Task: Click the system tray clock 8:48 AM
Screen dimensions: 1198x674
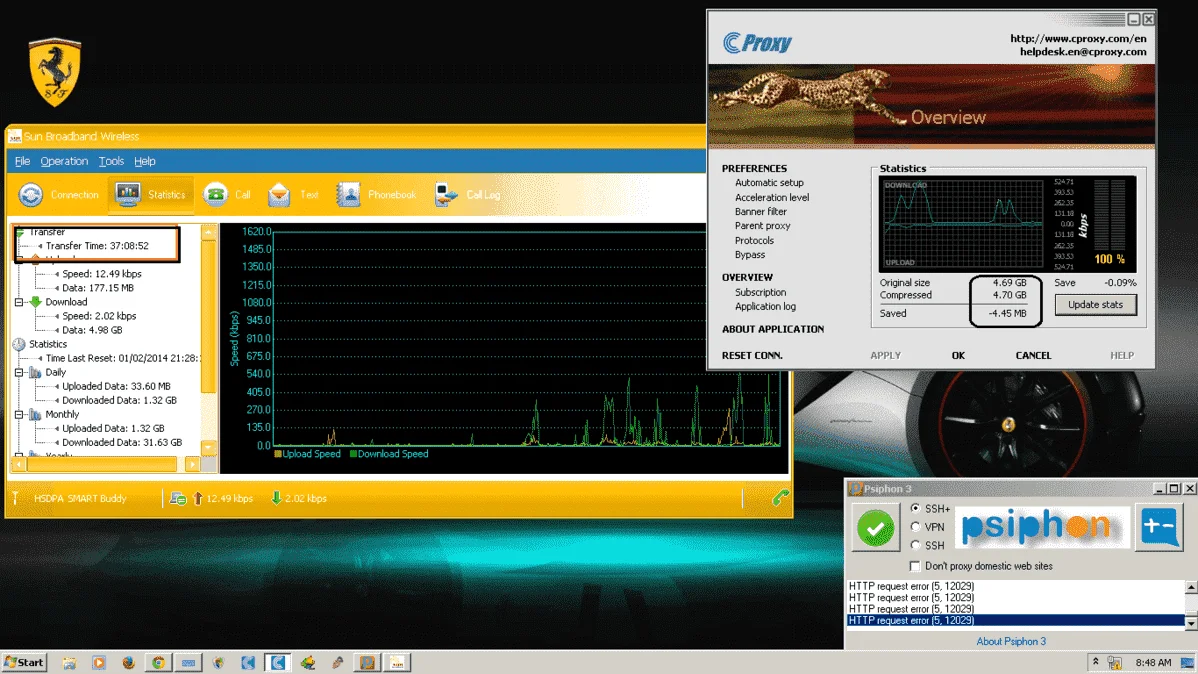Action: 1153,663
